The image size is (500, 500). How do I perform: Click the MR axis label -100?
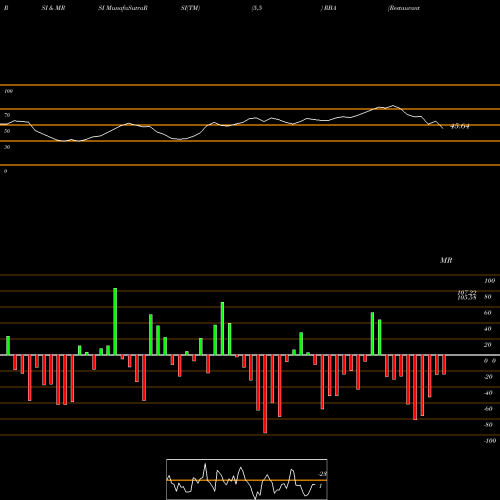pos(489,441)
